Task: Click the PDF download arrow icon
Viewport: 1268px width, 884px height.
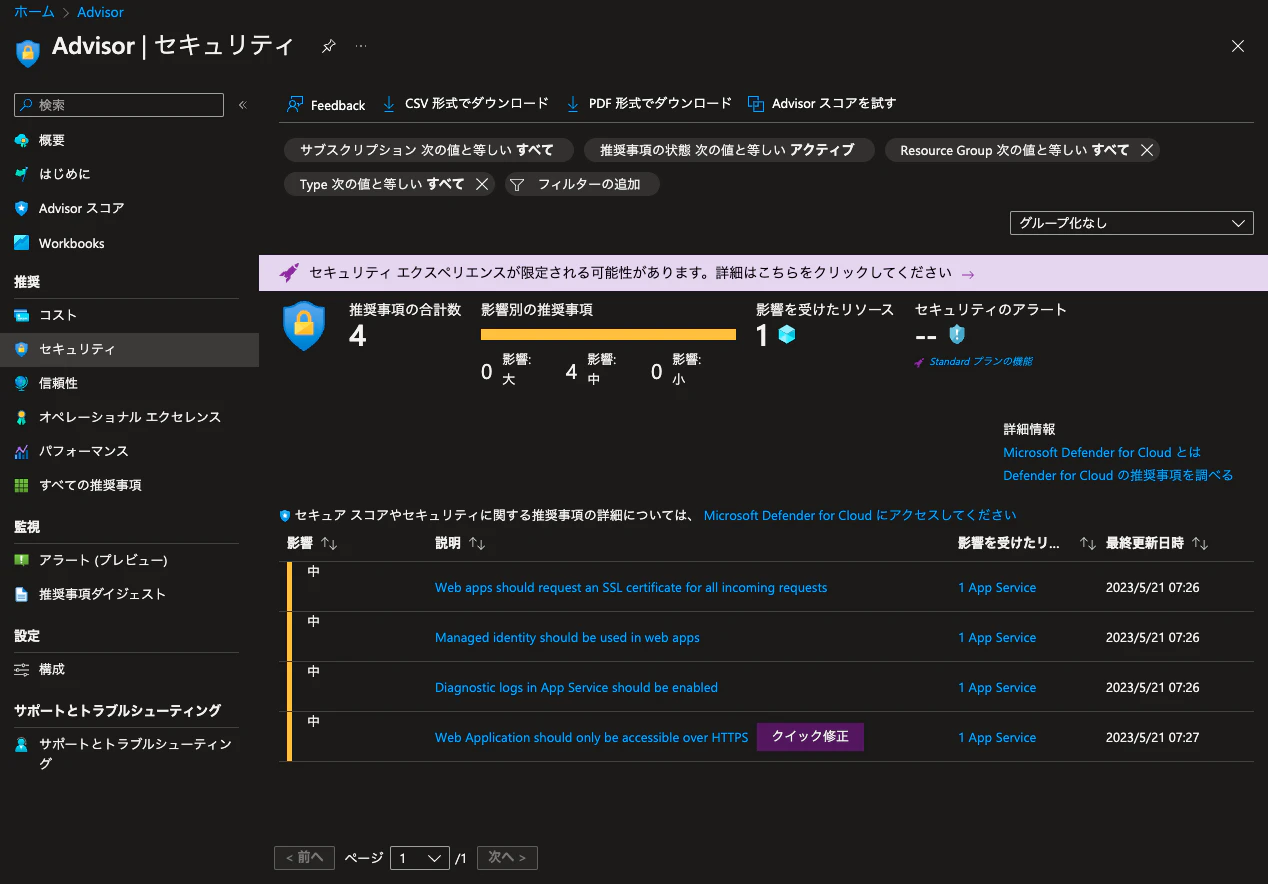Action: pyautogui.click(x=573, y=104)
